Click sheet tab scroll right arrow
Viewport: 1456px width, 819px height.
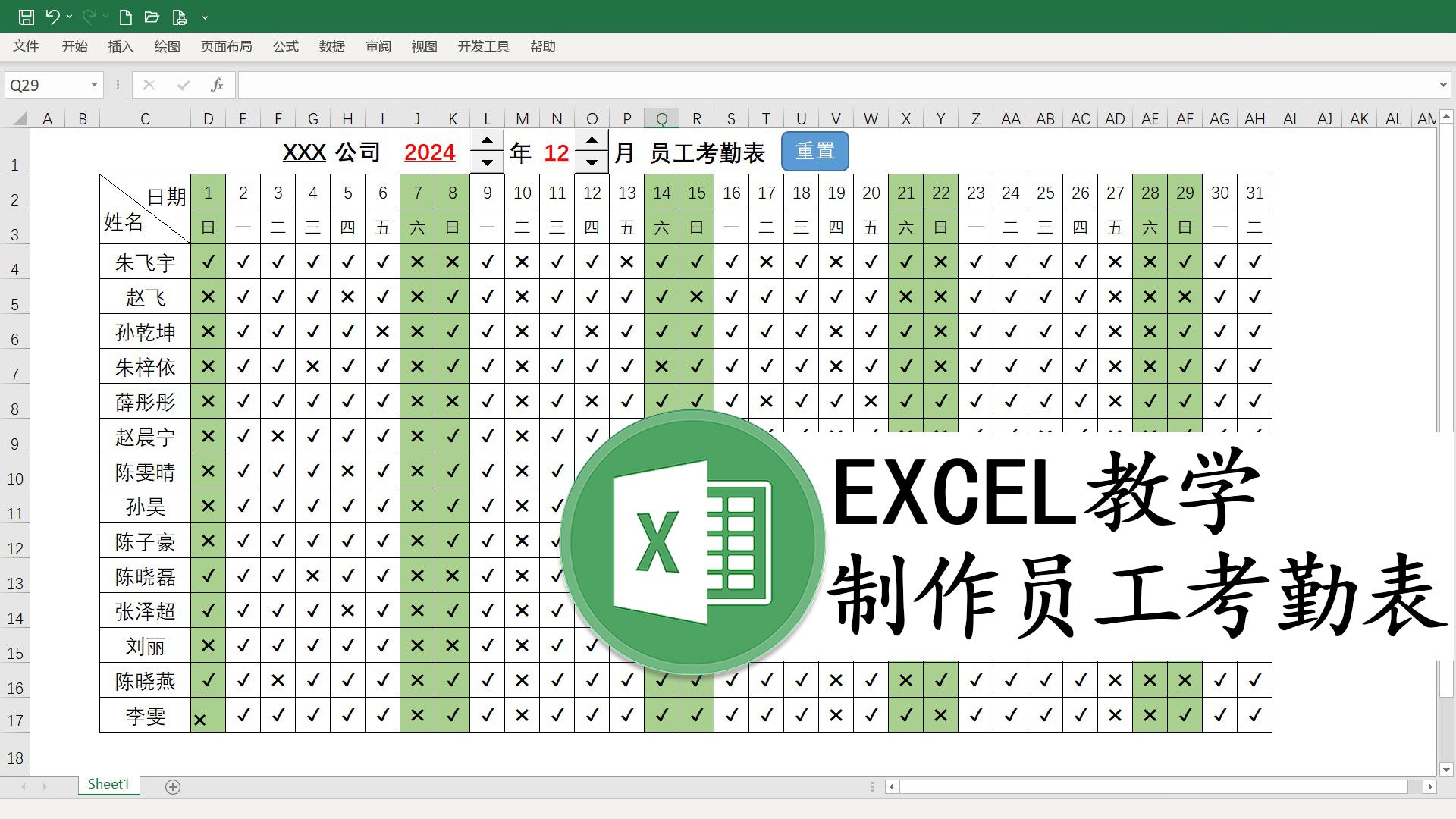pyautogui.click(x=45, y=786)
